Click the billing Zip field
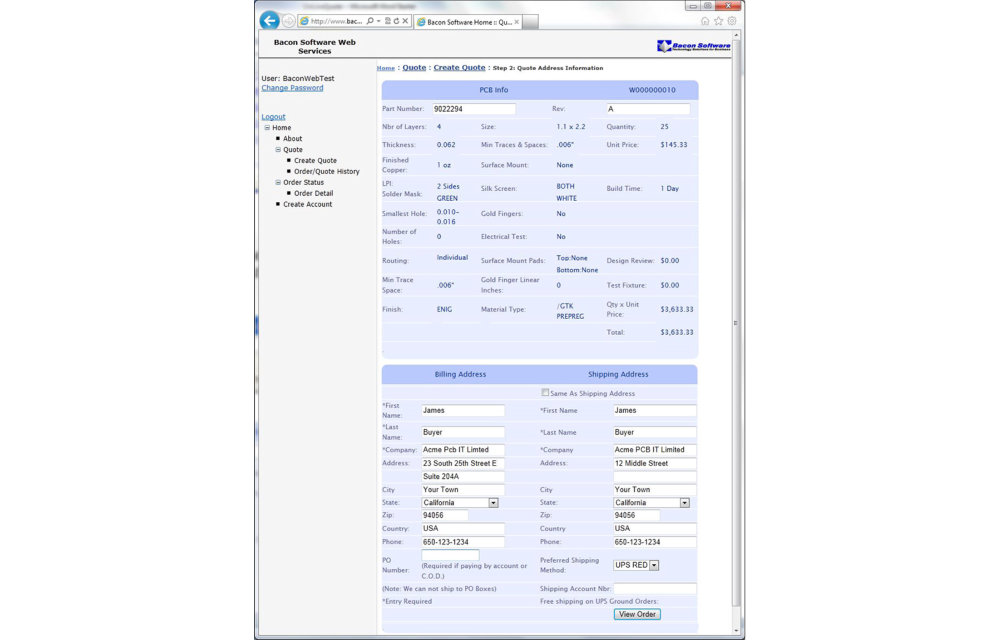The width and height of the screenshot is (1000, 640). coord(445,515)
